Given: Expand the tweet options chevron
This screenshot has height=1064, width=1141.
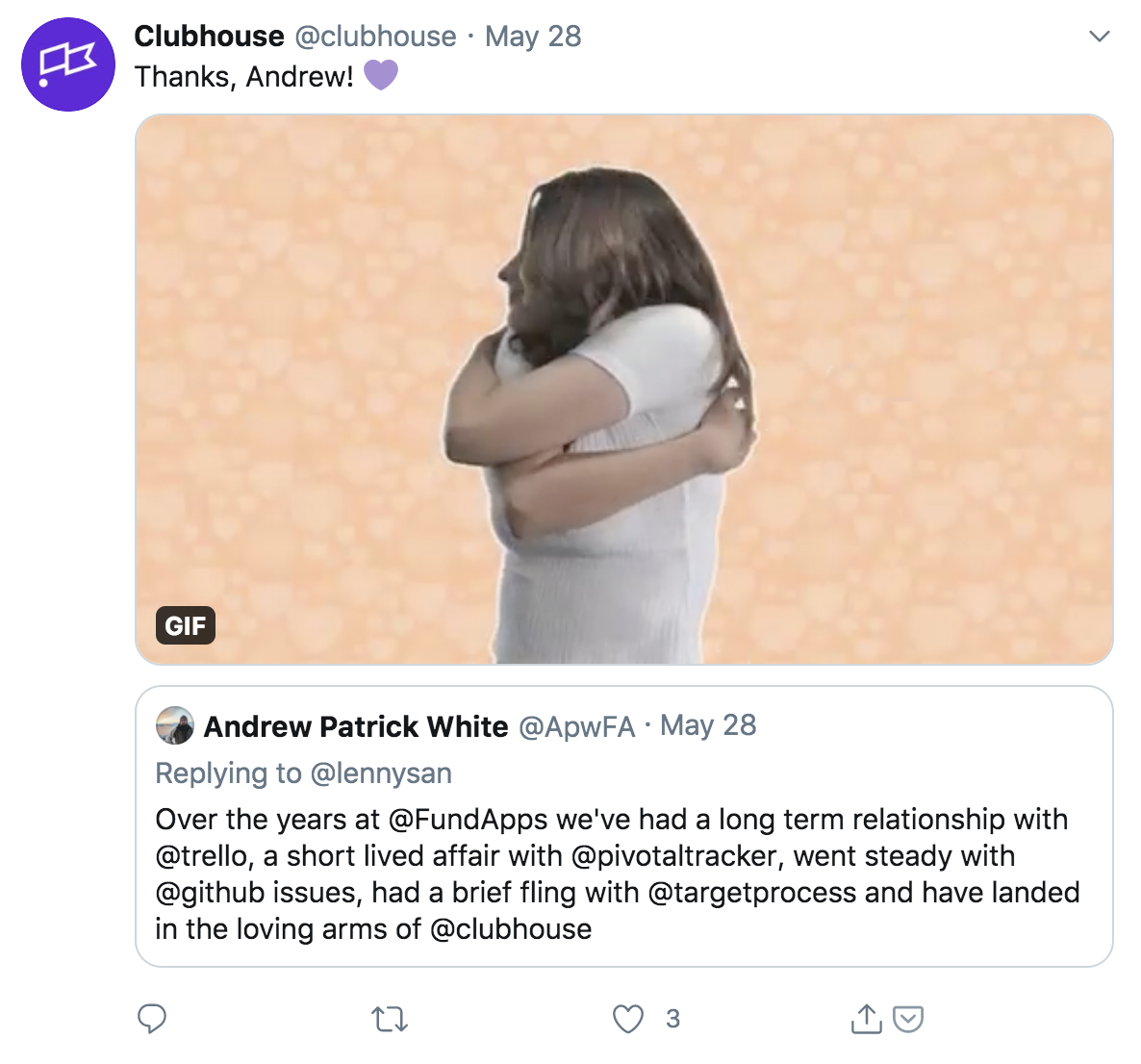Looking at the screenshot, I should click(x=1099, y=36).
